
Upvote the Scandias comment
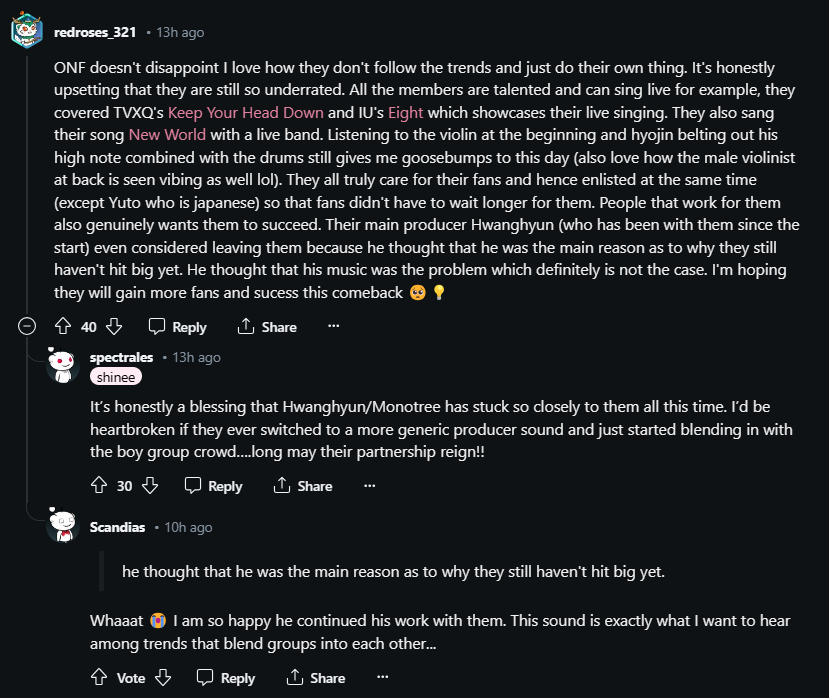click(x=99, y=677)
